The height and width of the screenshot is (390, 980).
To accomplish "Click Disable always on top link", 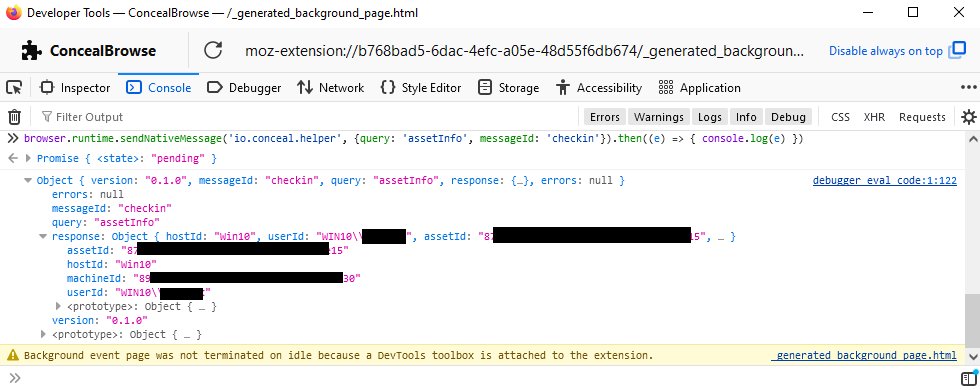I will [x=886, y=51].
